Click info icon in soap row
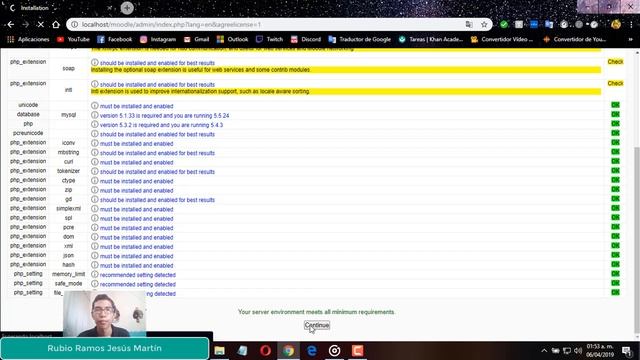The height and width of the screenshot is (360, 640). coord(95,62)
